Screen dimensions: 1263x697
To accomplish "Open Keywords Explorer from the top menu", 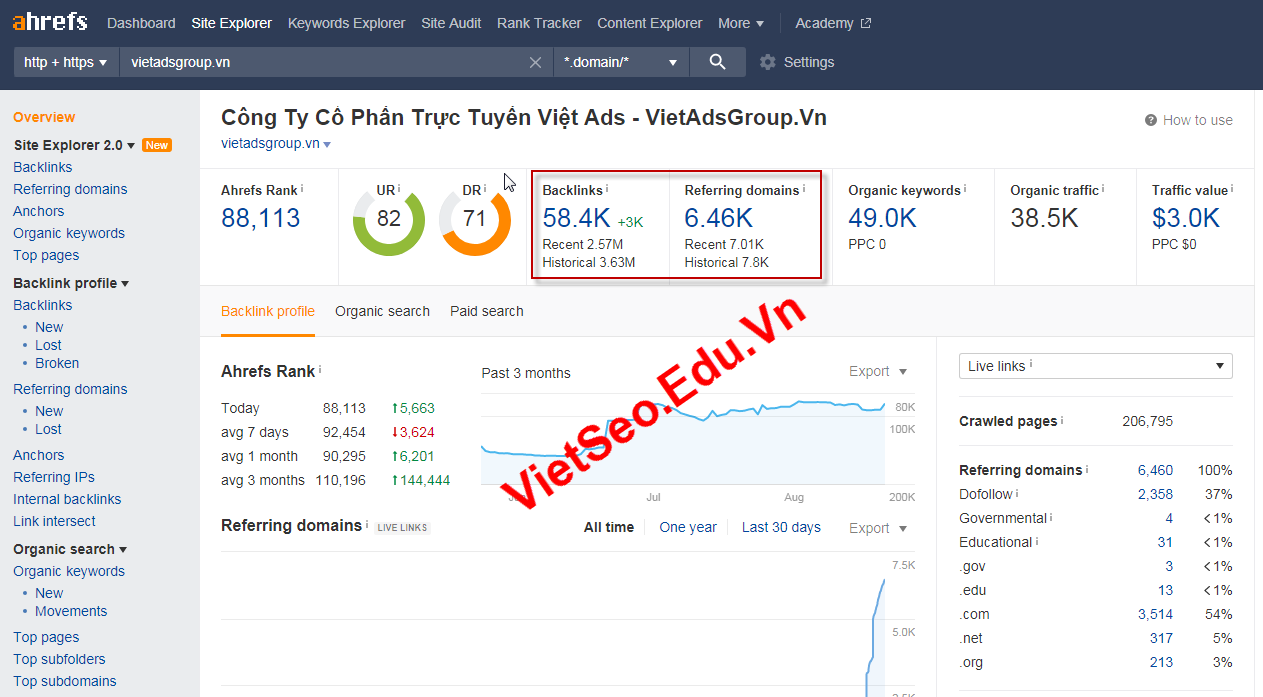I will coord(346,22).
